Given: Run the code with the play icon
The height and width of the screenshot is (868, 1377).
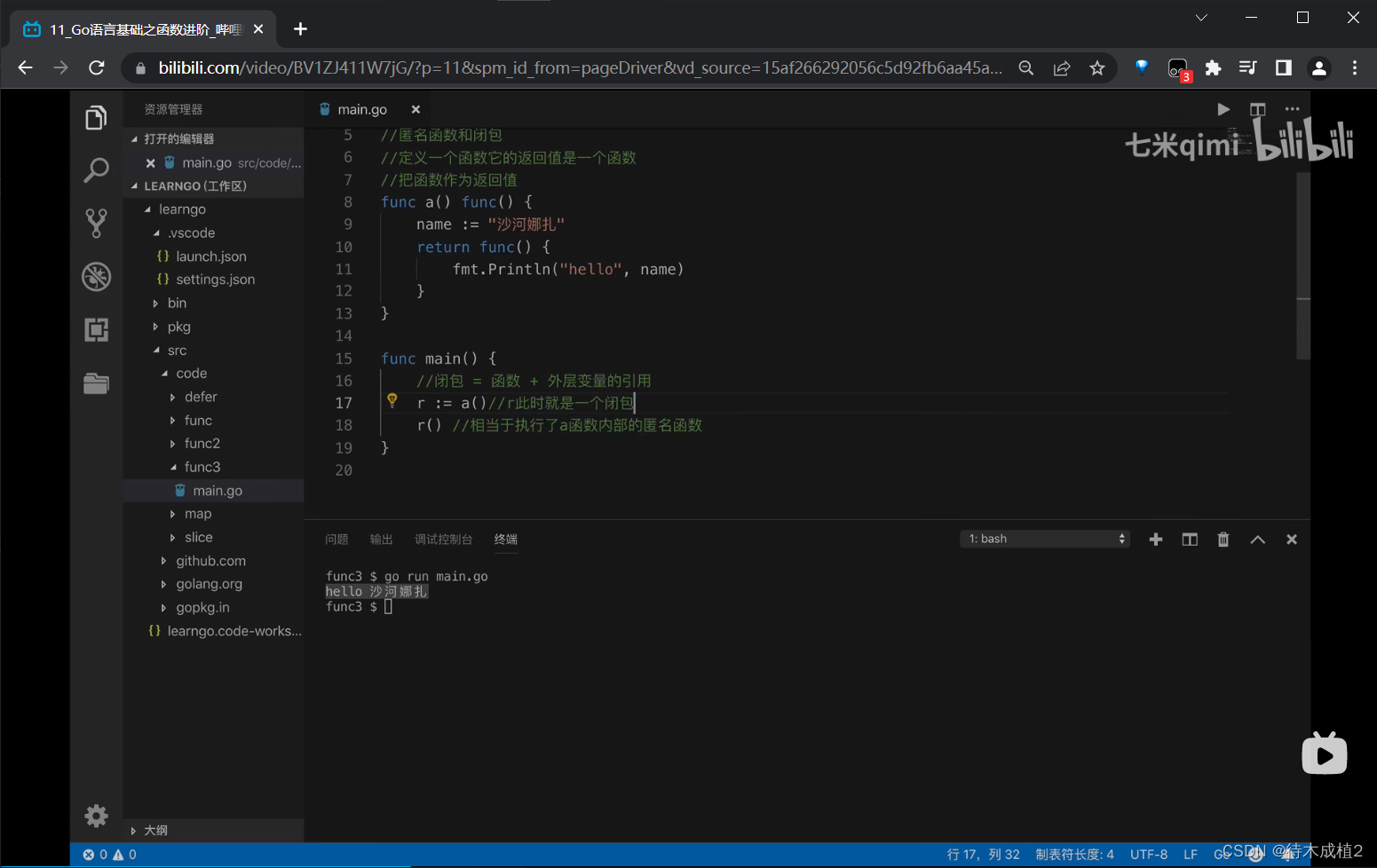Looking at the screenshot, I should click(1223, 109).
